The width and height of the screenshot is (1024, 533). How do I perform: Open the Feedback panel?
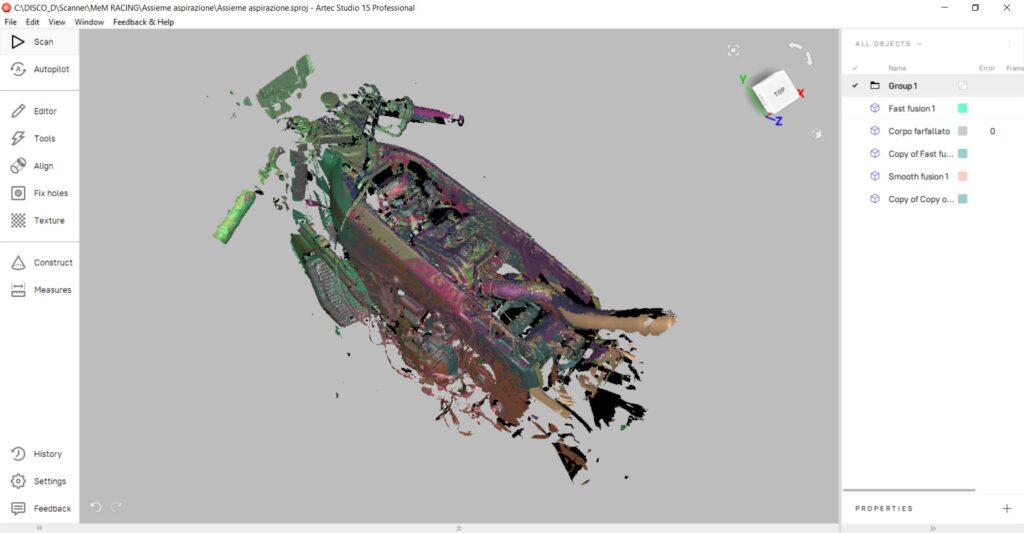click(39, 509)
